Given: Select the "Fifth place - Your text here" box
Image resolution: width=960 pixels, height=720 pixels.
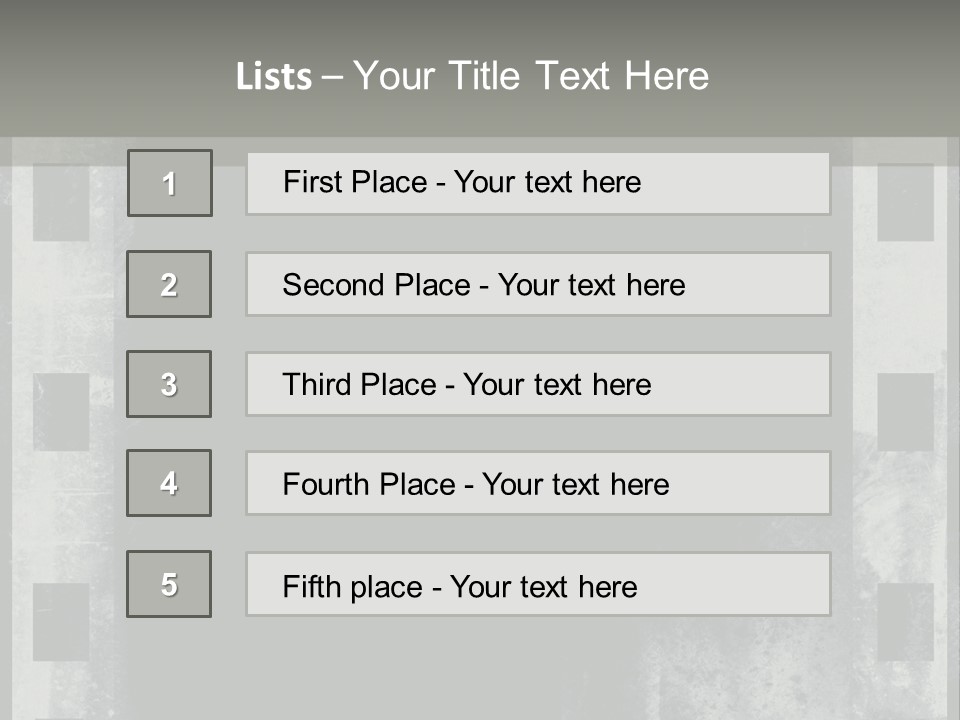Looking at the screenshot, I should point(538,584).
